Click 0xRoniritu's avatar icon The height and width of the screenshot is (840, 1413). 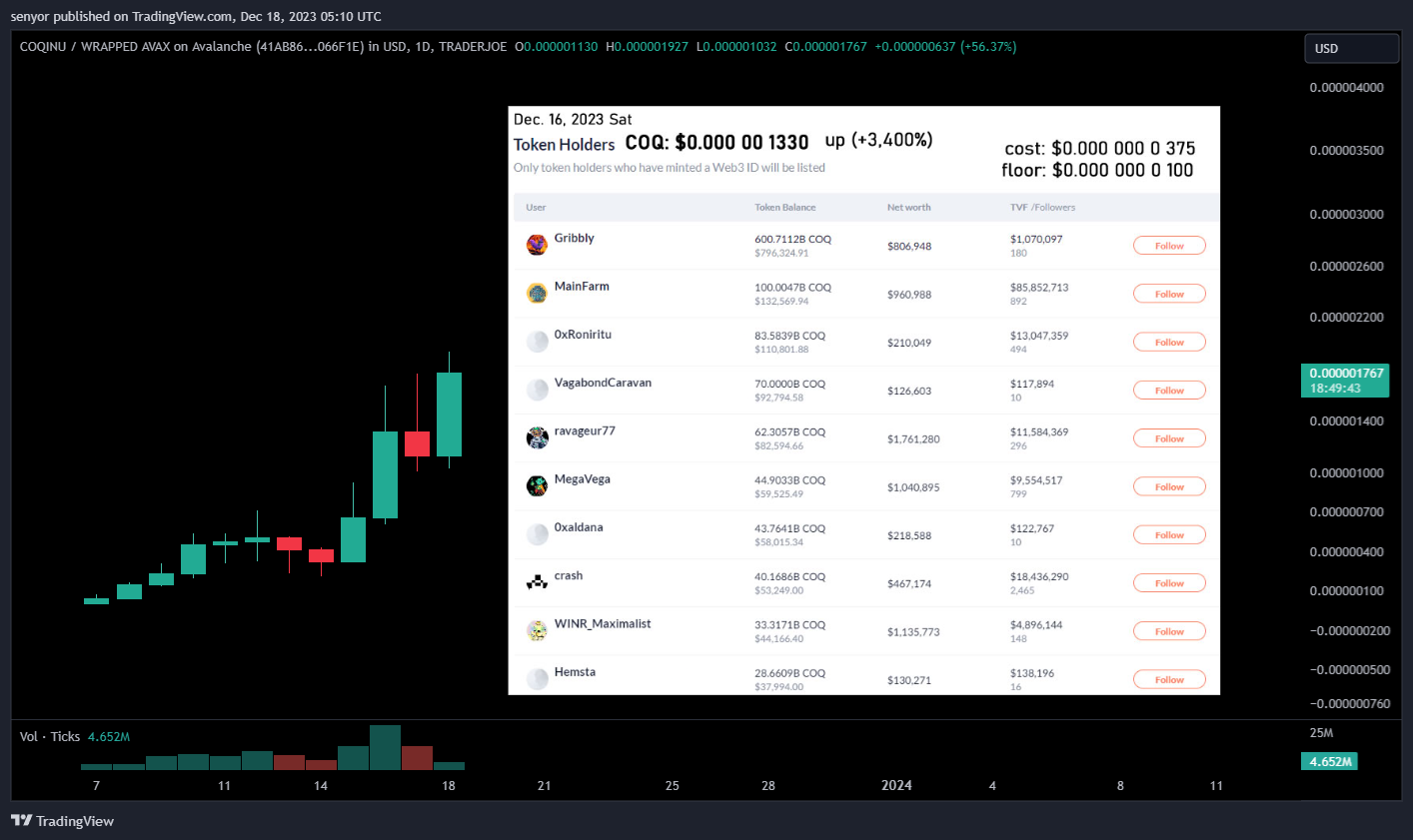coord(537,341)
